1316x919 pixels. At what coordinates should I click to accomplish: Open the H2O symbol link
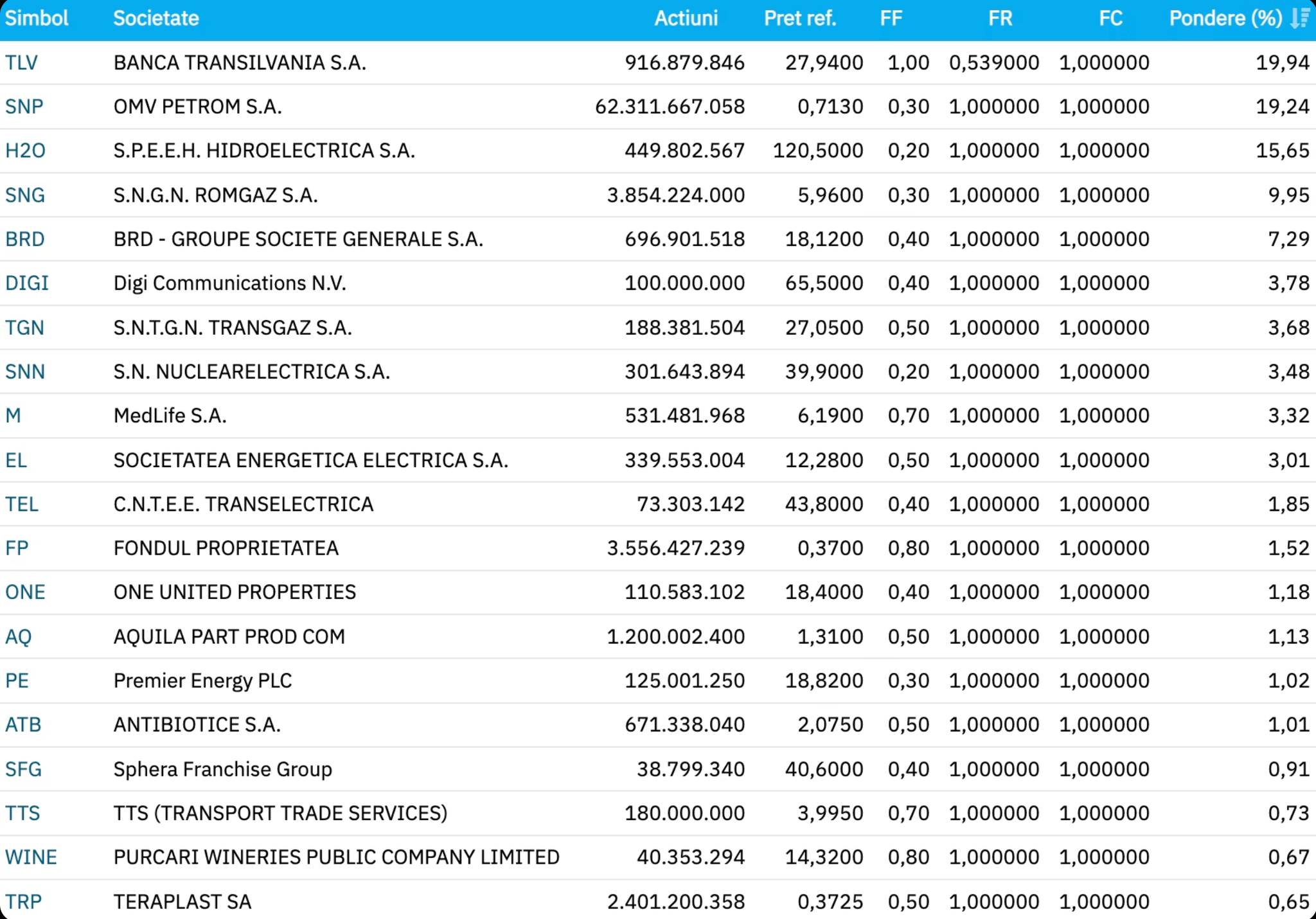tap(25, 151)
